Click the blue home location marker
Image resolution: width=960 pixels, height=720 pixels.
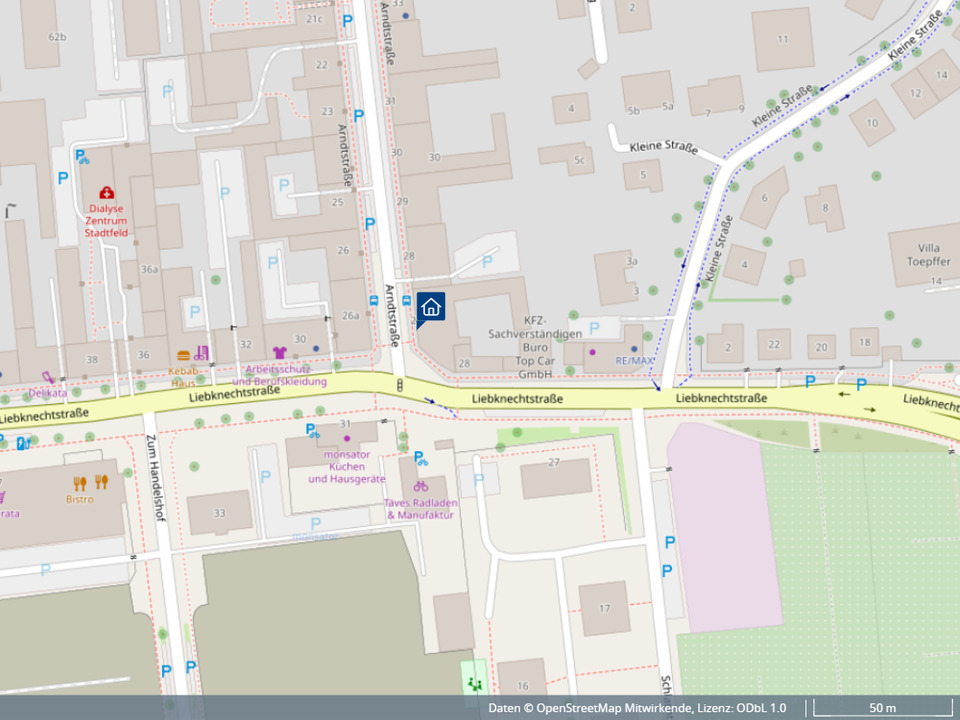point(431,307)
